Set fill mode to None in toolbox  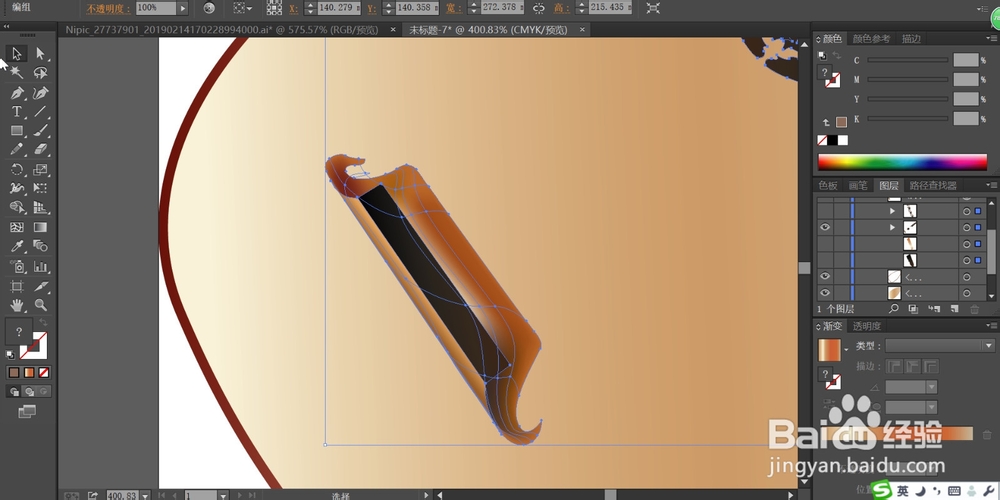(x=44, y=372)
